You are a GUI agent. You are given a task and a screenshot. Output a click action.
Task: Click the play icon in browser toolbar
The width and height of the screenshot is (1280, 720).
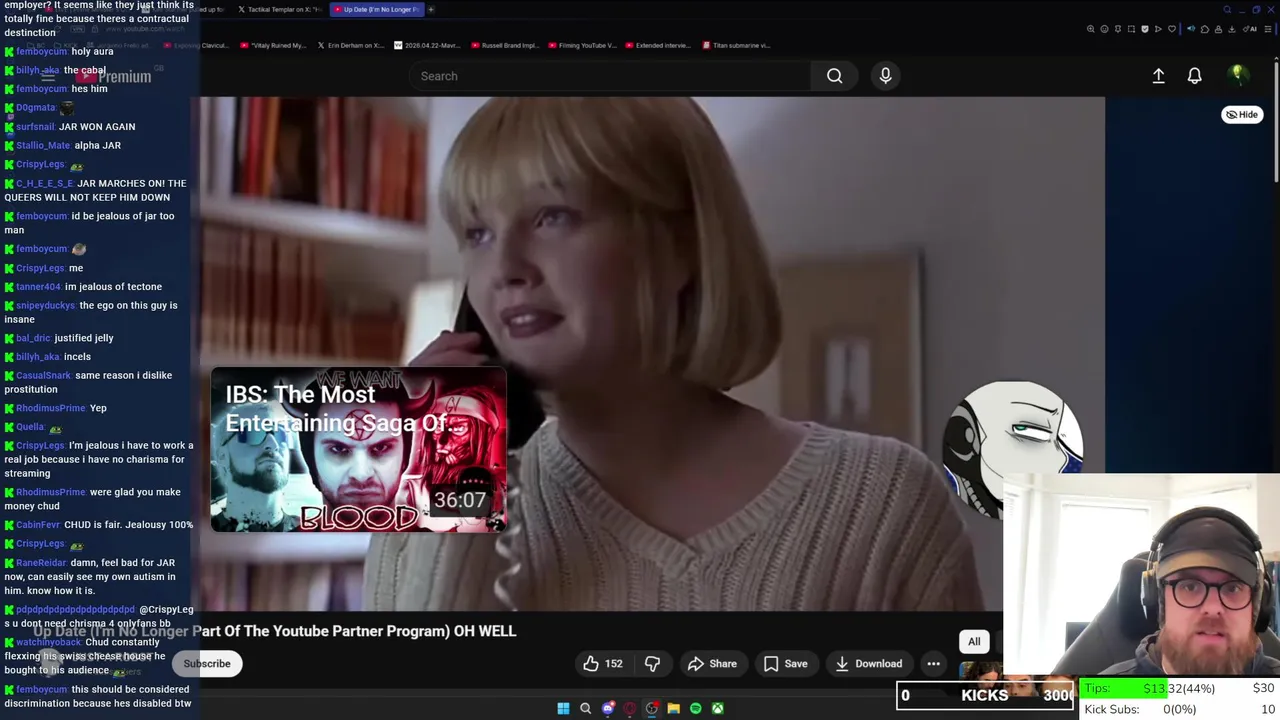pyautogui.click(x=1158, y=29)
